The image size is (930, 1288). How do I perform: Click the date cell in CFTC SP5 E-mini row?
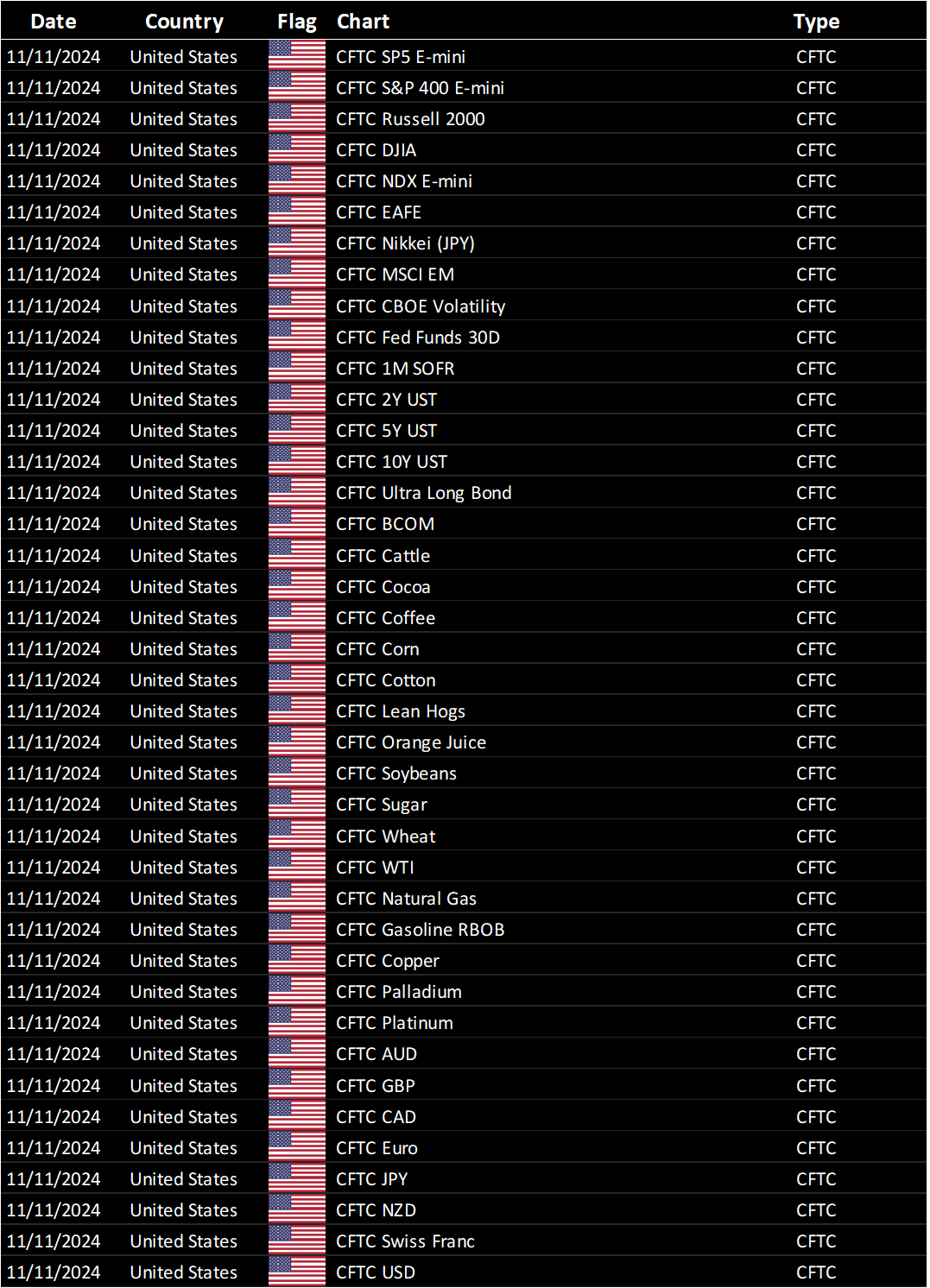54,56
